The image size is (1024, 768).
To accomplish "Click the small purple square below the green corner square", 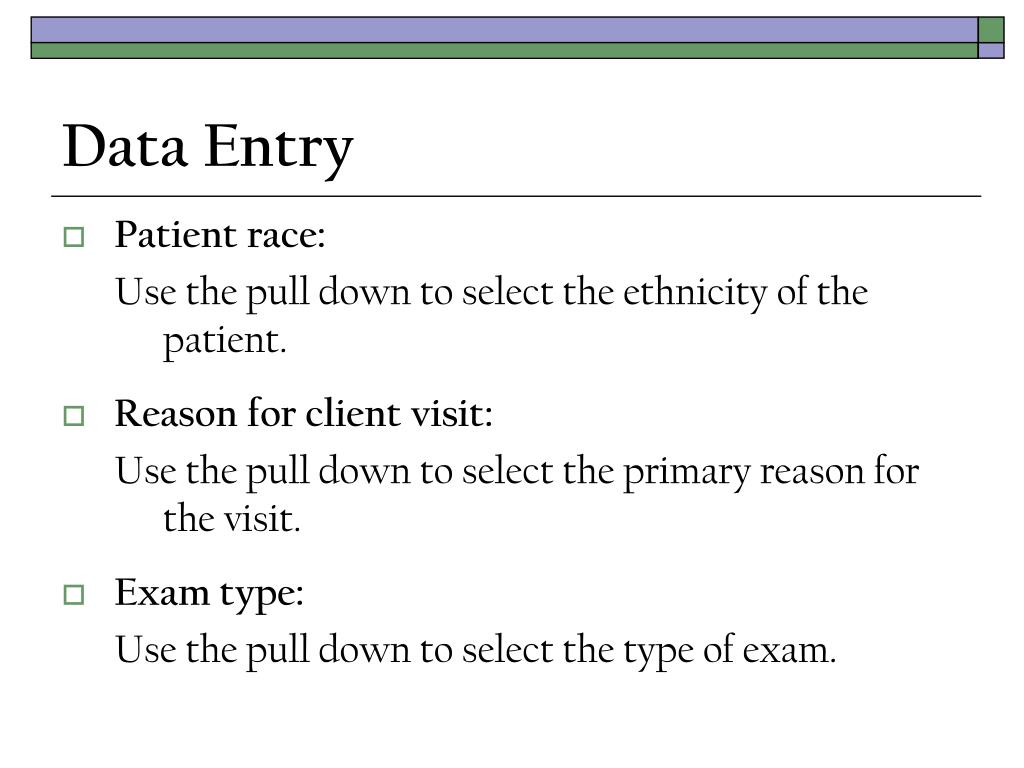I will pos(991,50).
